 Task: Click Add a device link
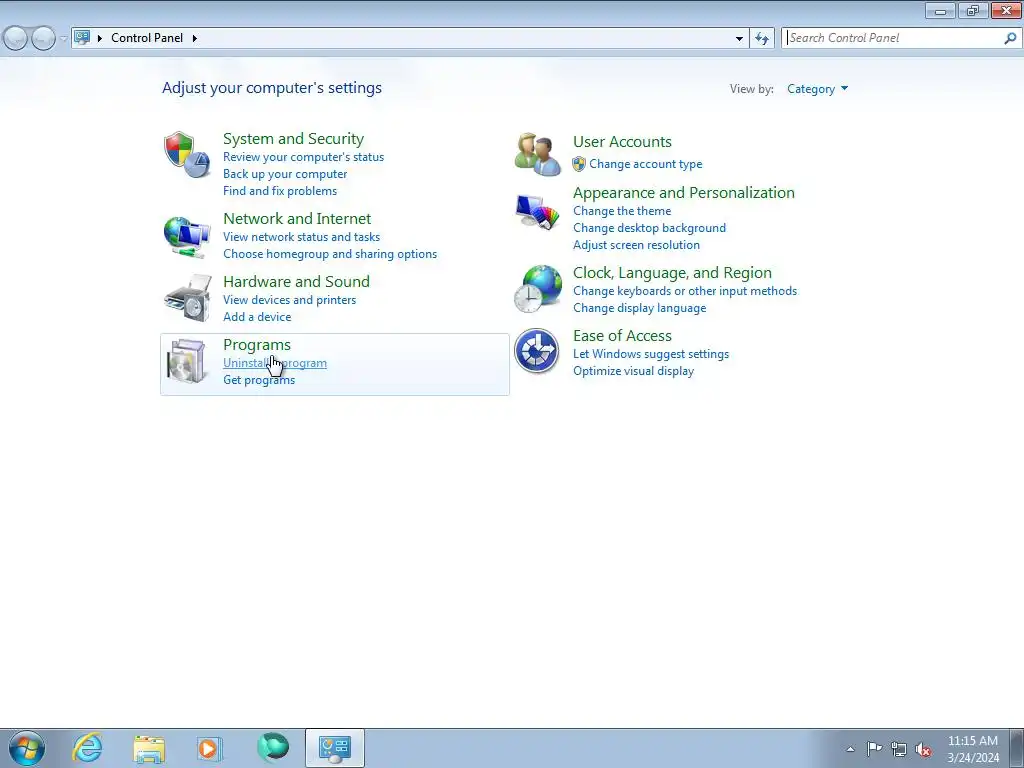pyautogui.click(x=257, y=317)
